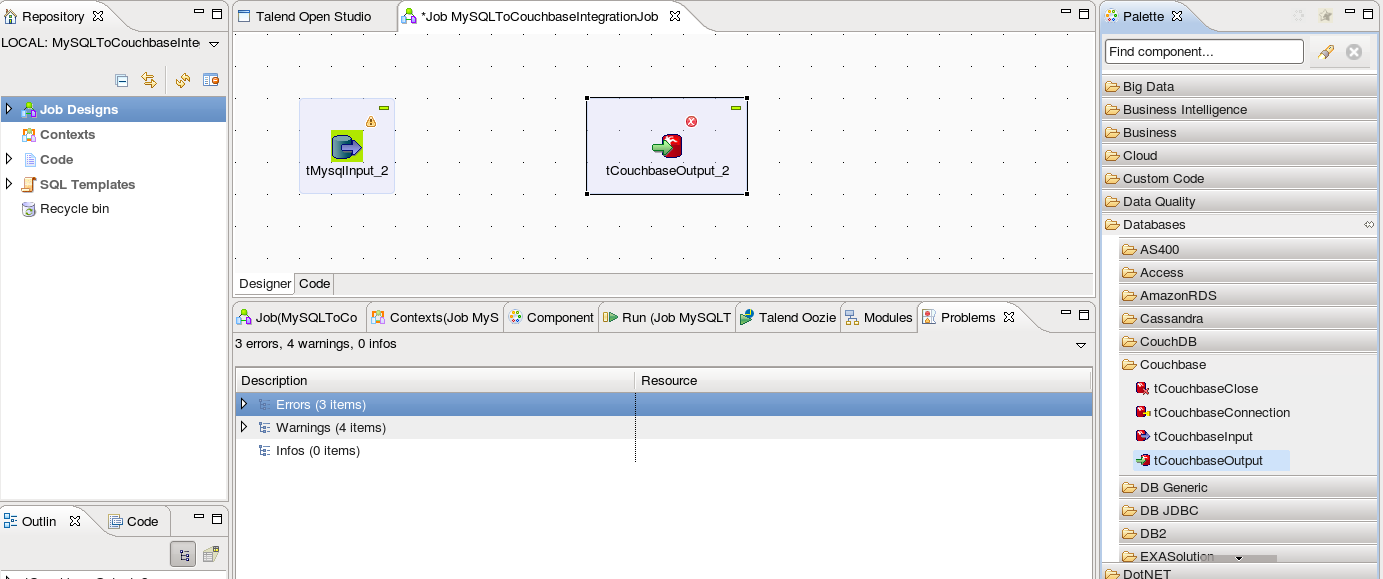Viewport: 1383px width, 579px height.
Task: Expand the Warnings (4 items) row
Action: pos(244,427)
